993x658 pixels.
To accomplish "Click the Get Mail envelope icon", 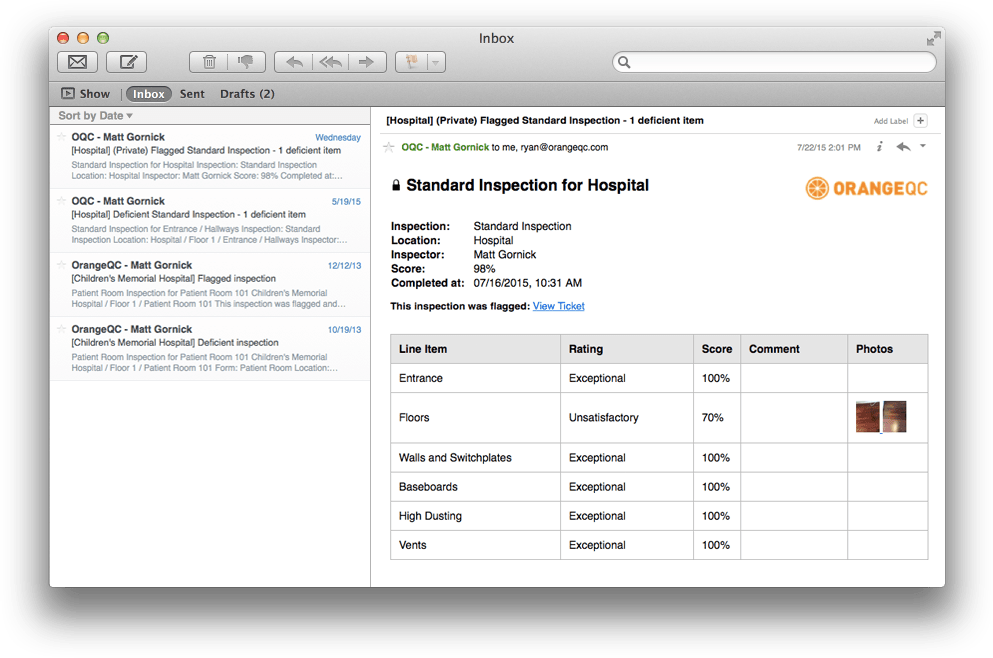I will click(x=77, y=62).
